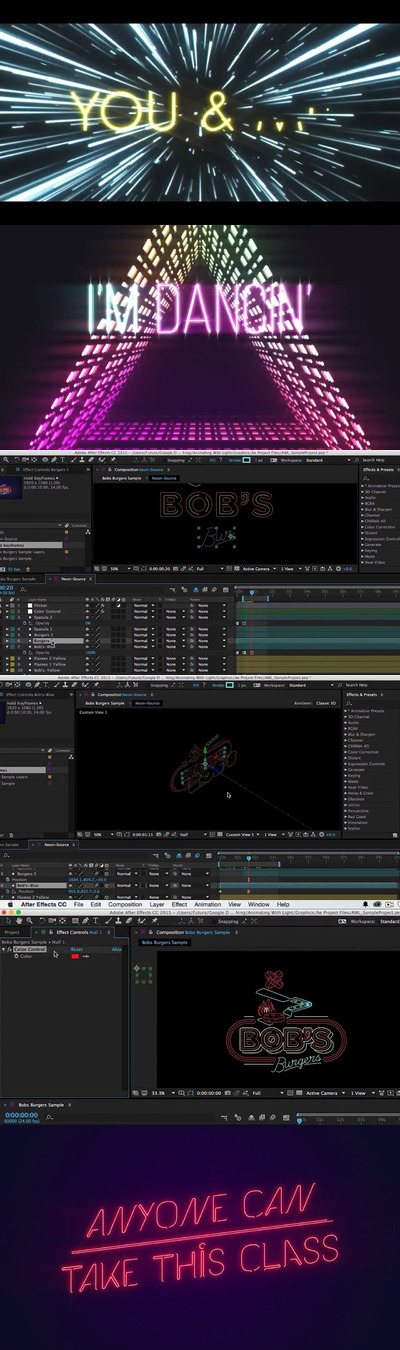
Task: Expand Stylize in the middle window's Effects list
Action: [x=346, y=828]
